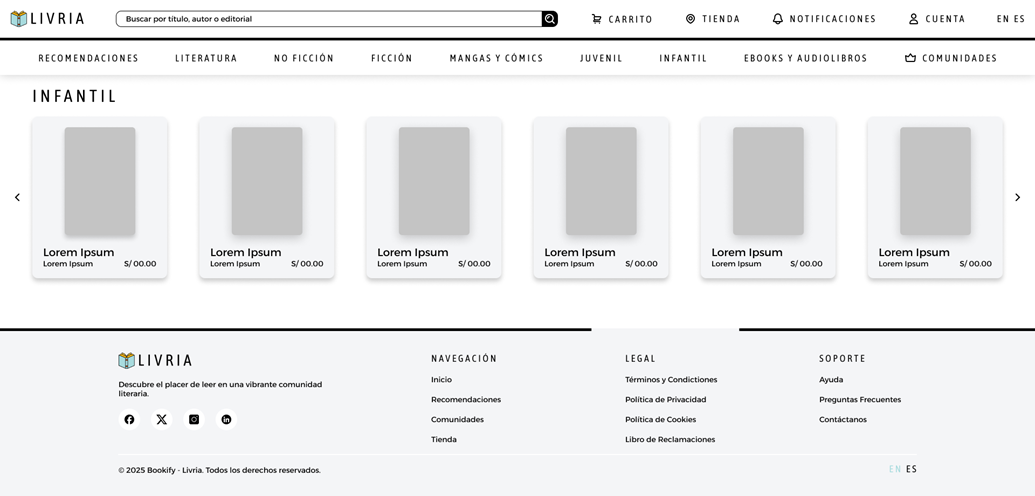The width and height of the screenshot is (1035, 496).
Task: Select ES language in footer
Action: tap(912, 470)
